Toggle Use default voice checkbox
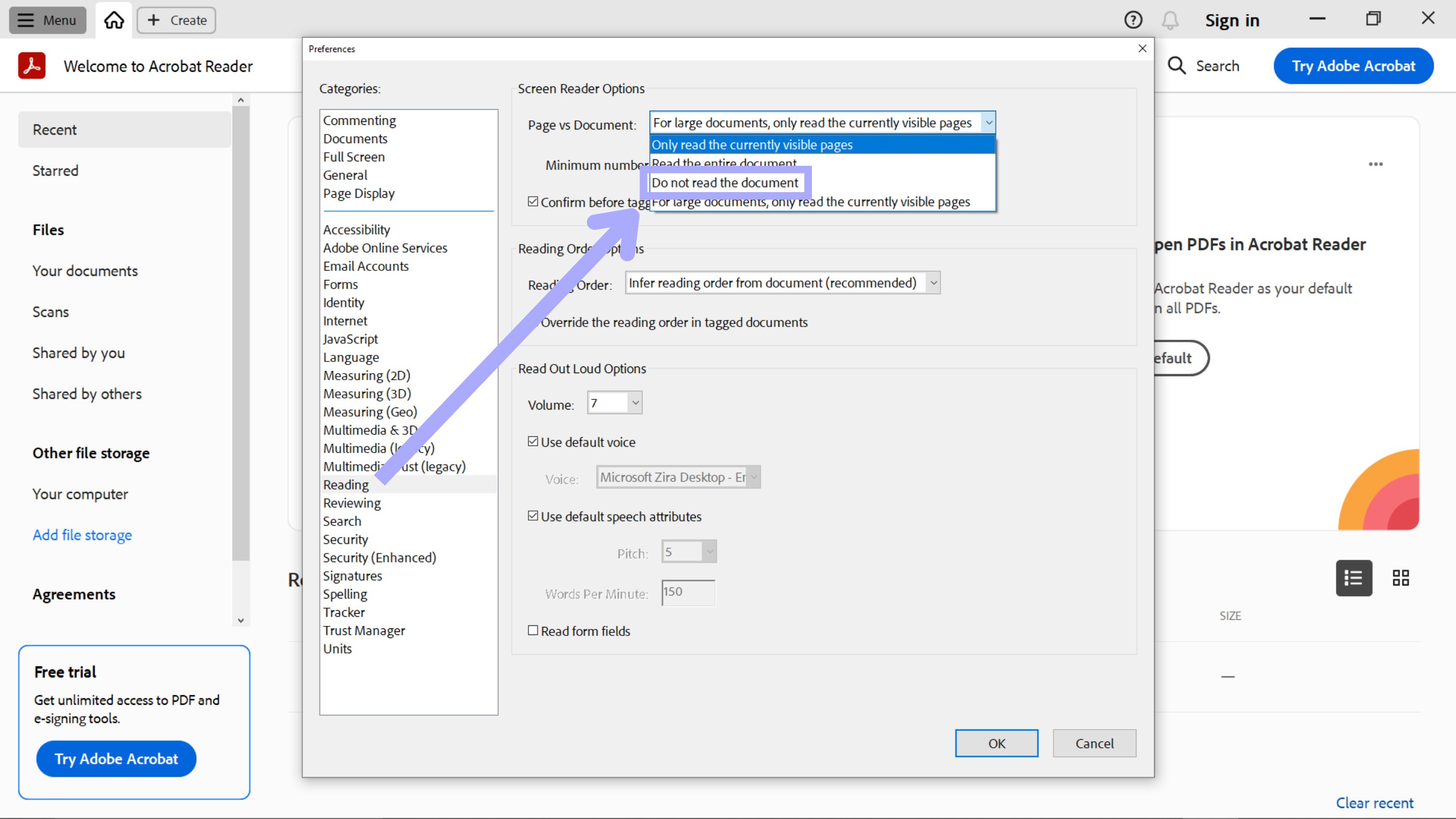The width and height of the screenshot is (1456, 819). coord(533,441)
